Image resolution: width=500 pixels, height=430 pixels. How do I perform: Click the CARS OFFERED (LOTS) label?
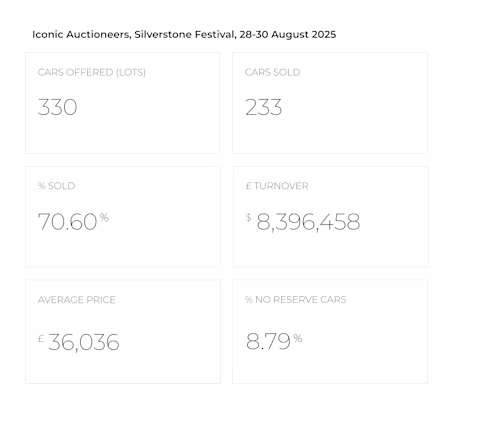tap(92, 72)
